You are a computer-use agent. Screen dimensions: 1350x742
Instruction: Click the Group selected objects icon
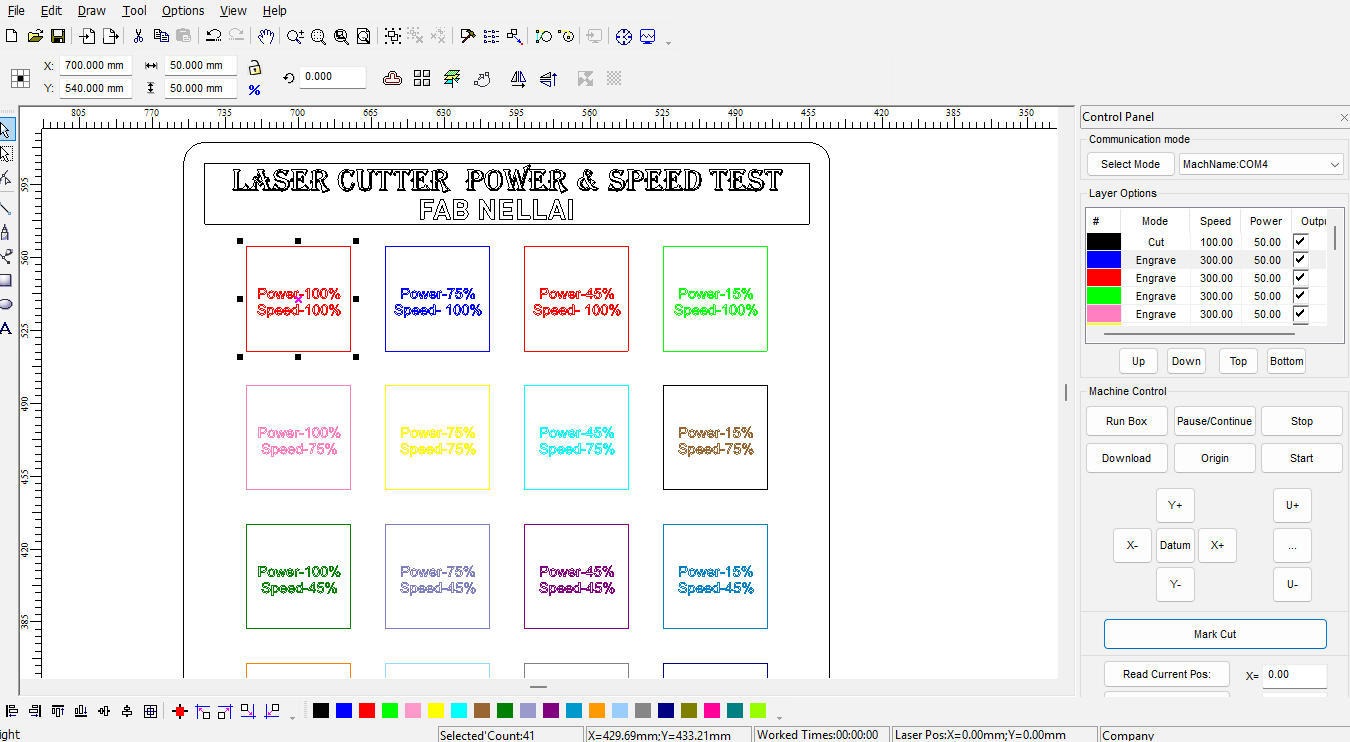click(x=393, y=36)
